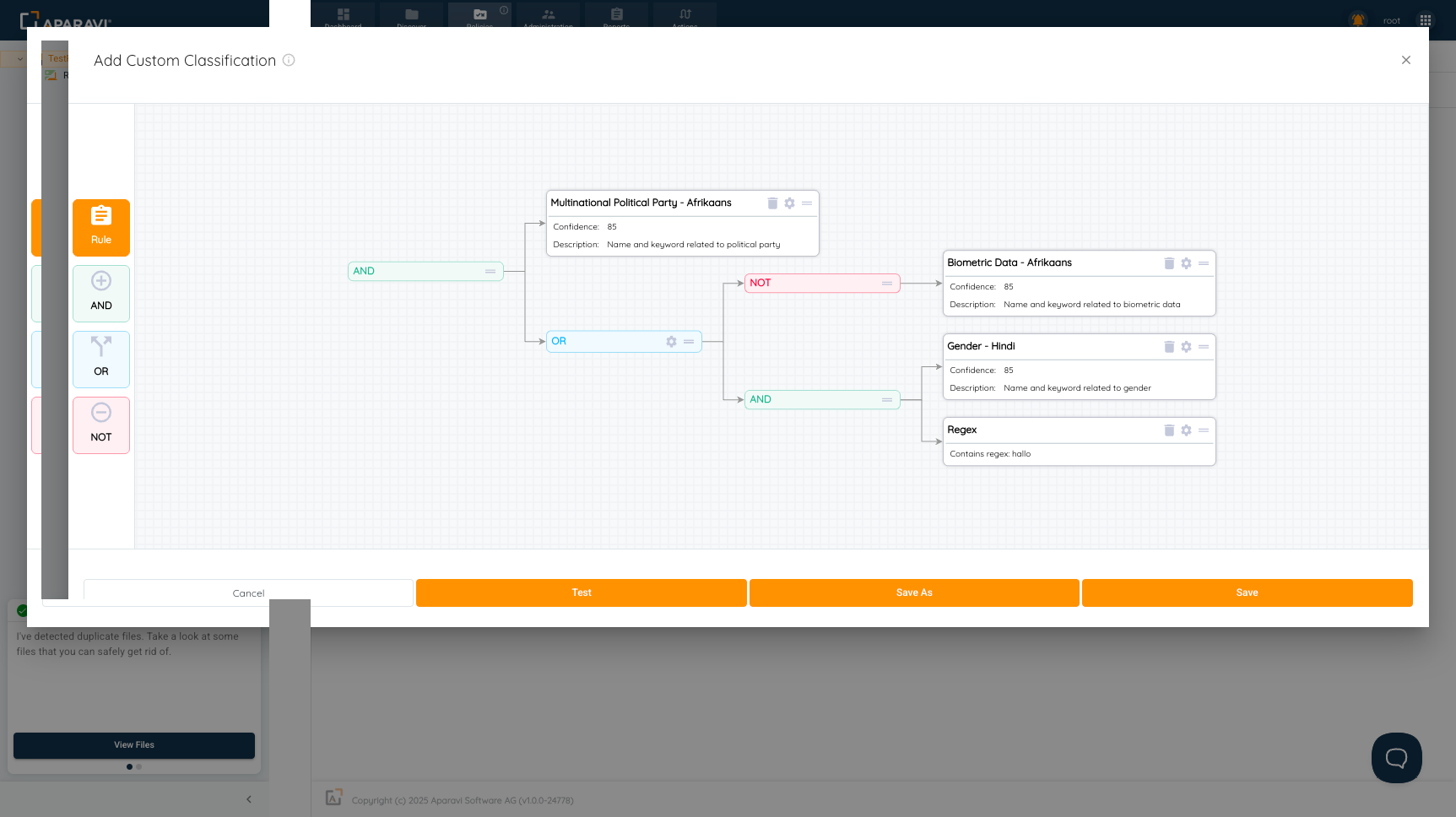This screenshot has height=817, width=1456.
Task: Close the Add Custom Classification dialog
Action: [x=1406, y=60]
